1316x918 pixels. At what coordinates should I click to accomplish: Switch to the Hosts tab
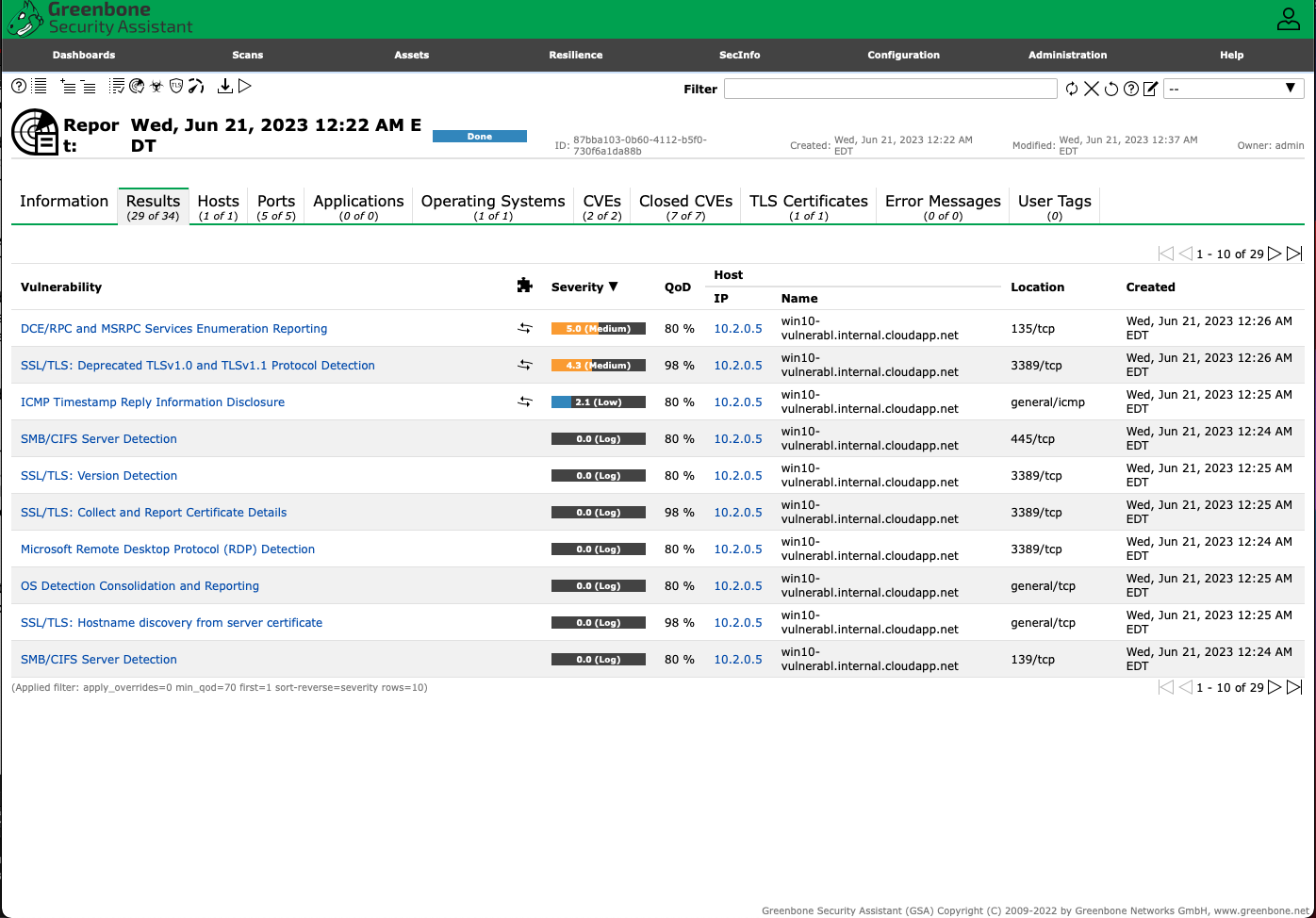click(218, 205)
